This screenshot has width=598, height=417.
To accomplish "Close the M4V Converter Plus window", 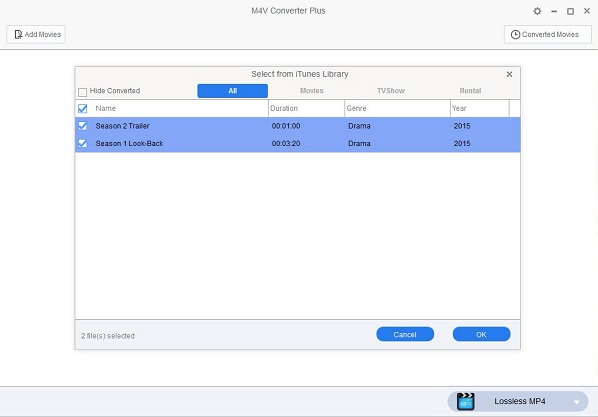I will pyautogui.click(x=587, y=11).
